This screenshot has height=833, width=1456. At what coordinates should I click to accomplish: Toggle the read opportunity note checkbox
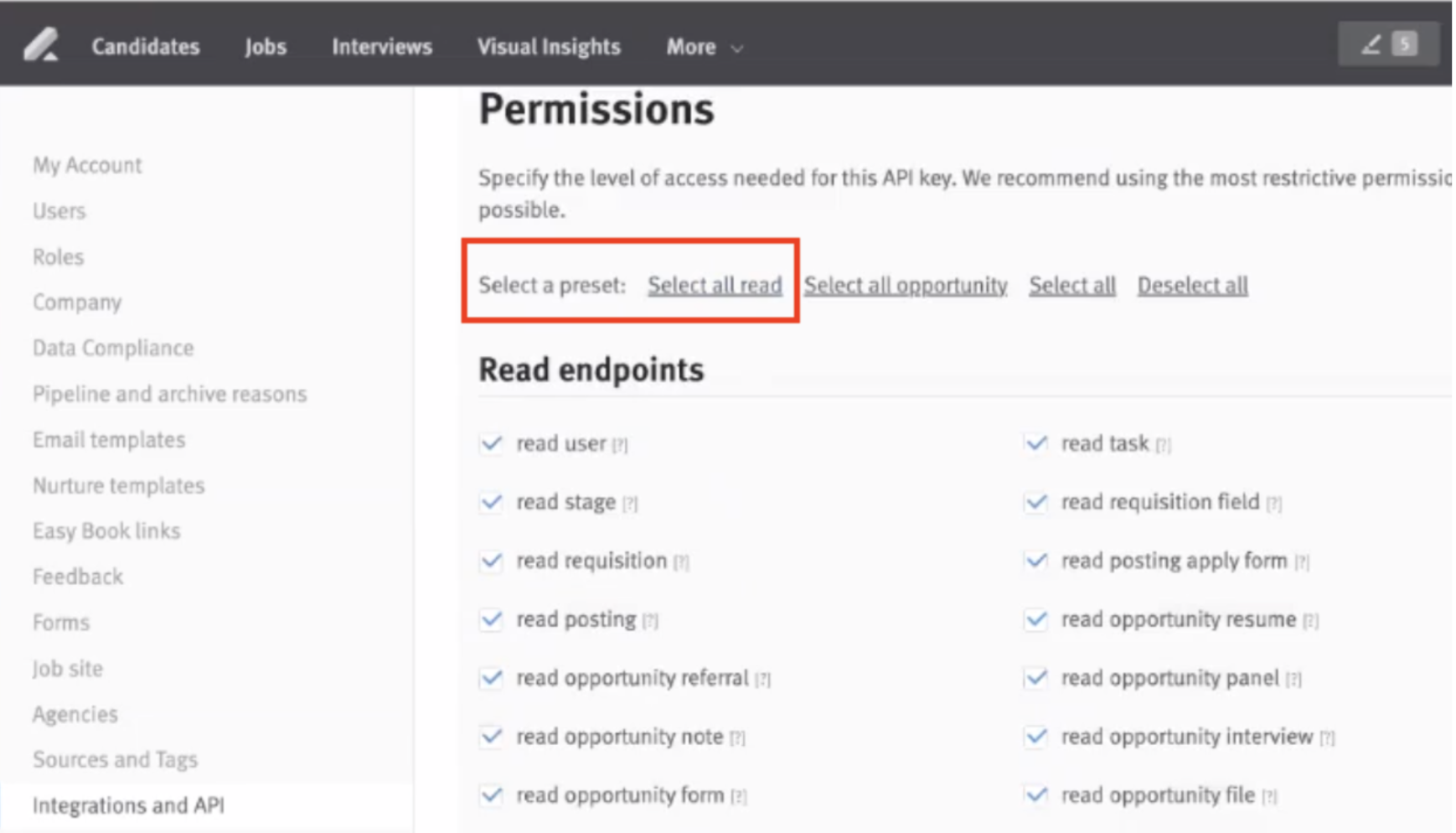click(x=491, y=737)
